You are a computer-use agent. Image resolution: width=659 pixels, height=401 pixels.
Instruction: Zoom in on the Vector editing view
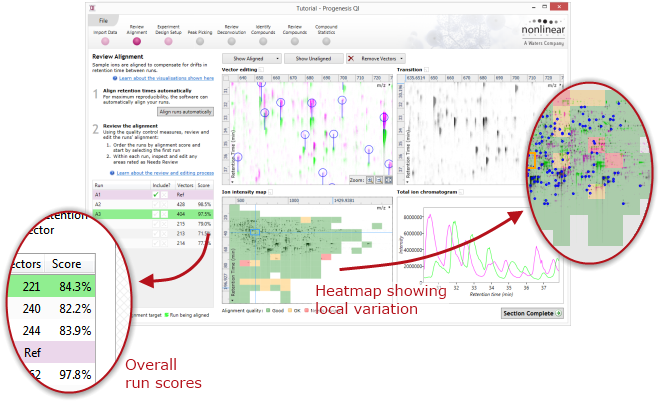(x=369, y=180)
